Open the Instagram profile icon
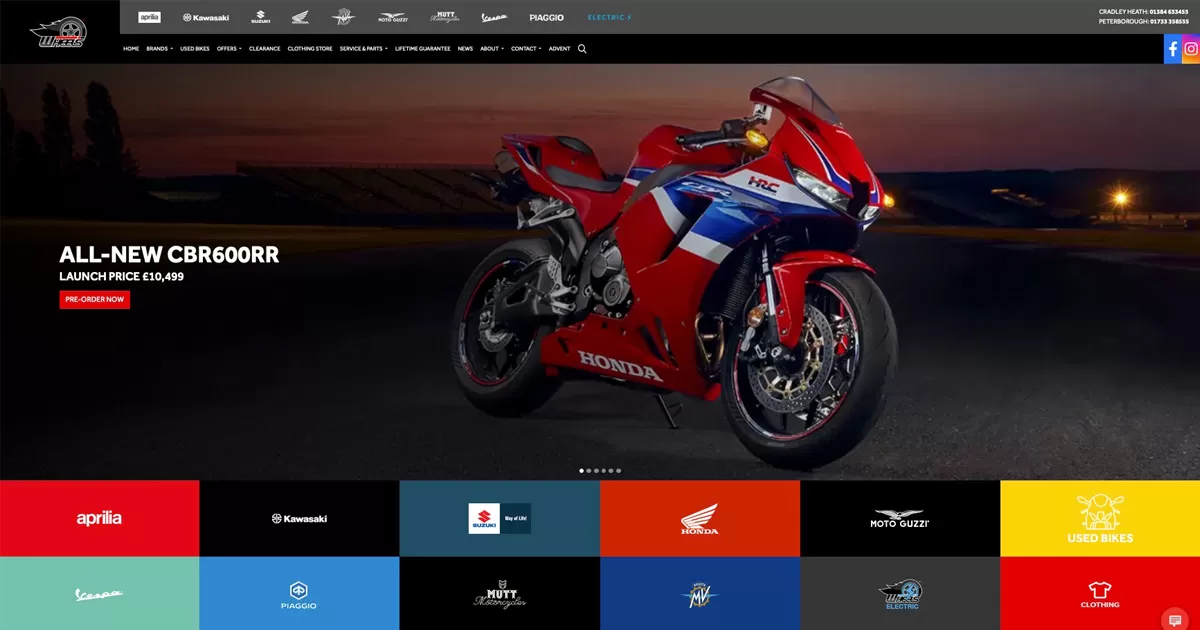The image size is (1200, 630). [x=1191, y=49]
